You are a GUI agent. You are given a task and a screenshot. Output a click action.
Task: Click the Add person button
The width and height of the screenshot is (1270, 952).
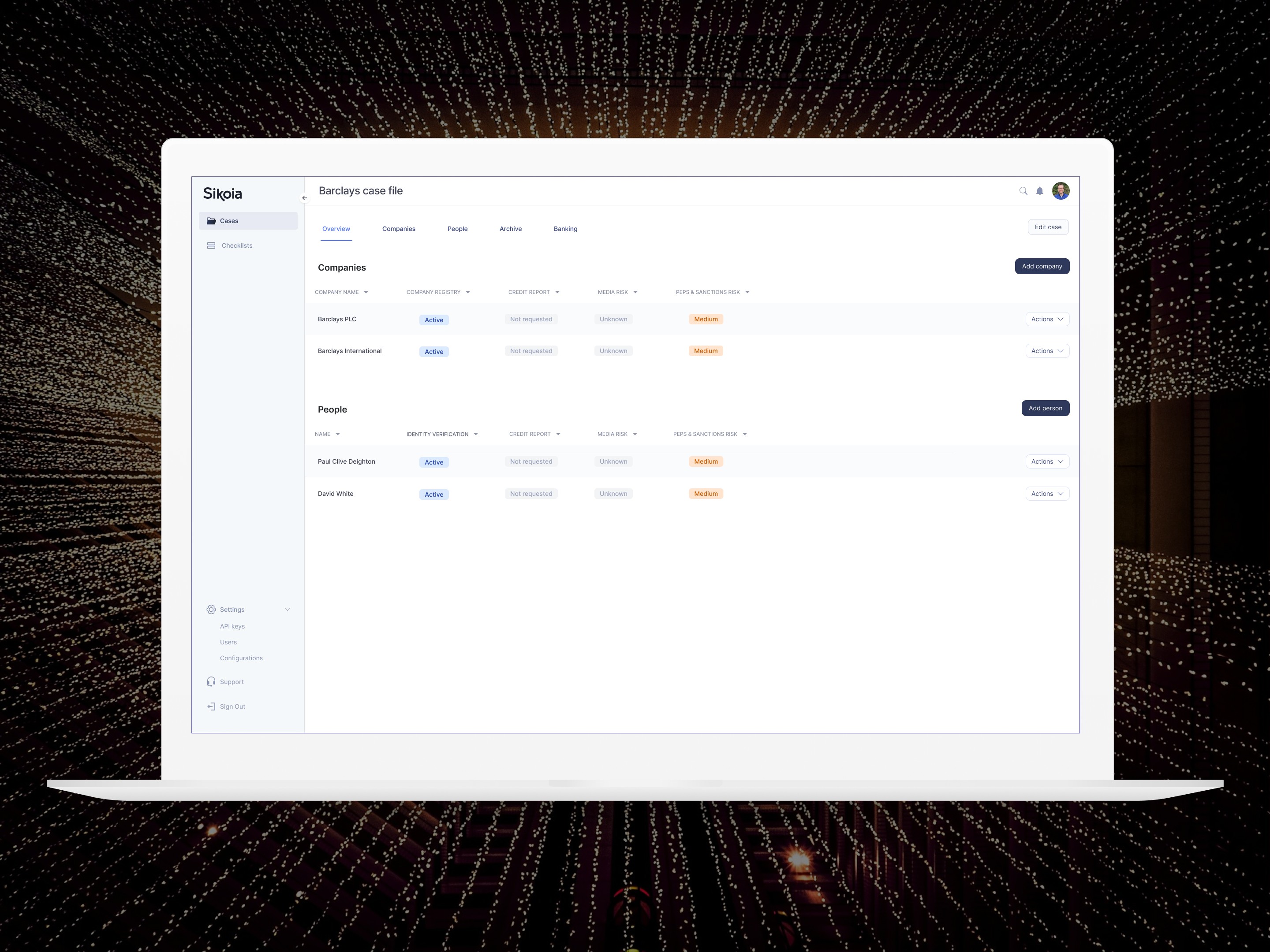[1046, 409]
